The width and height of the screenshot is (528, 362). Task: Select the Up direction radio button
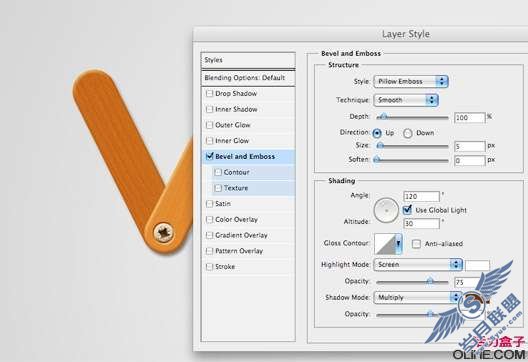pyautogui.click(x=377, y=133)
